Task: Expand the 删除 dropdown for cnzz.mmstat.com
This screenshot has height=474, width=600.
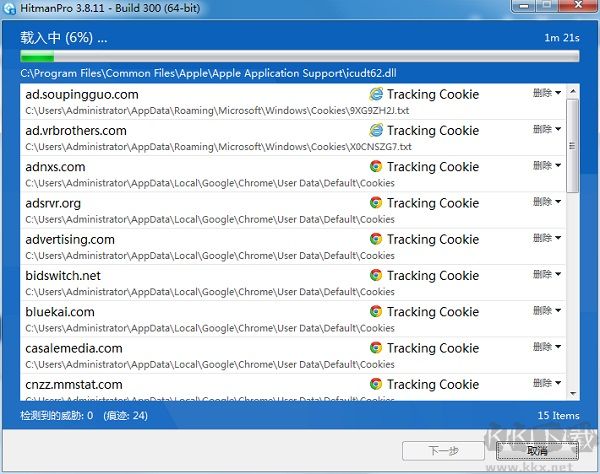Action: point(547,383)
